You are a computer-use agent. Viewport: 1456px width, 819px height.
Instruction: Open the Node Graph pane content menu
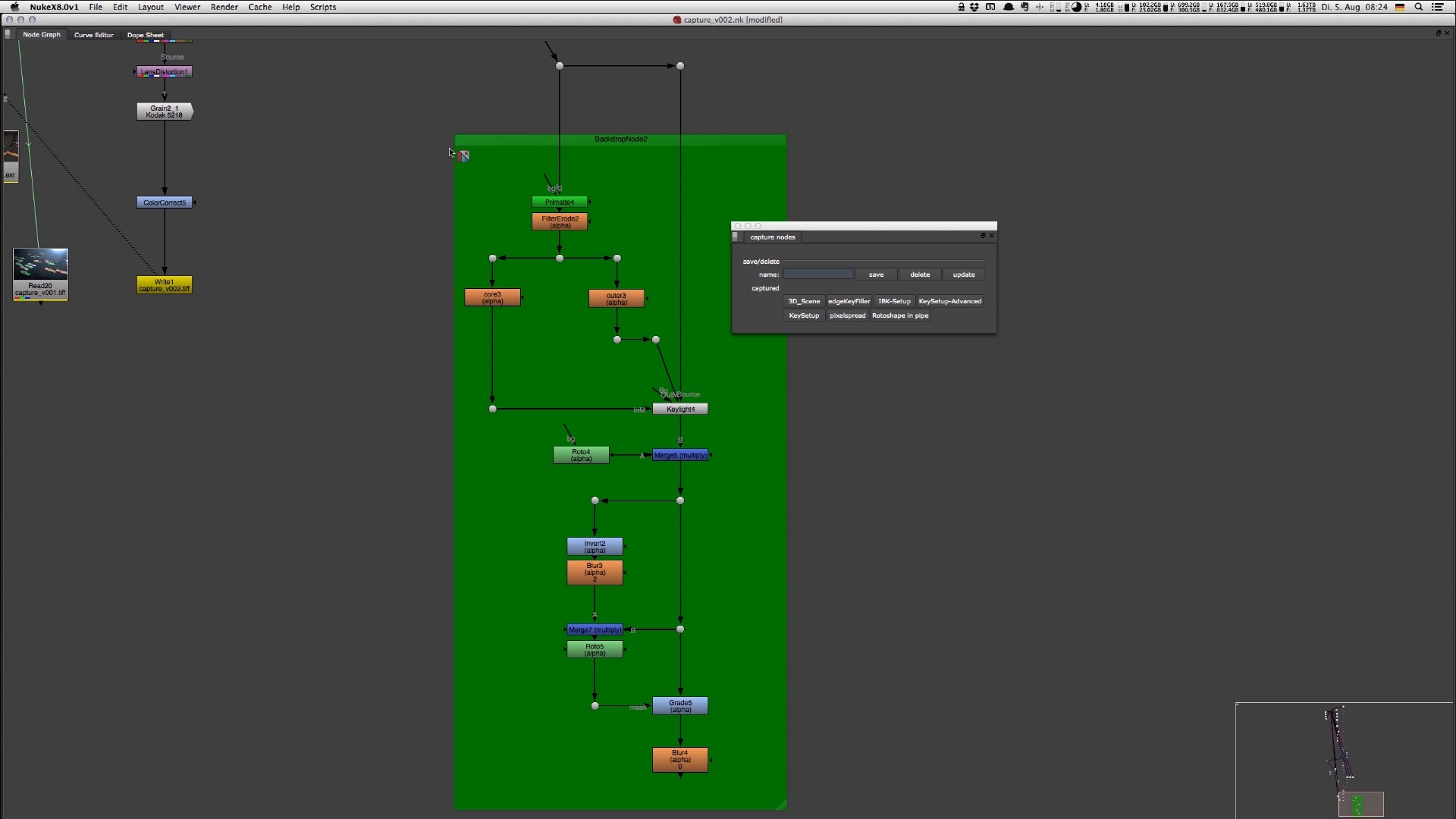point(8,34)
